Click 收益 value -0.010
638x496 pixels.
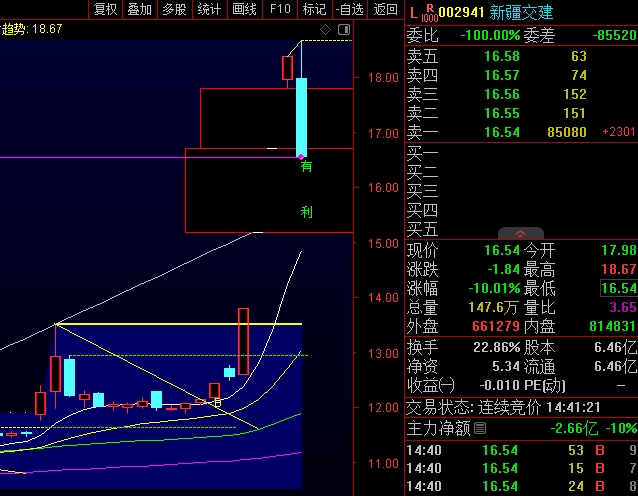pos(500,385)
